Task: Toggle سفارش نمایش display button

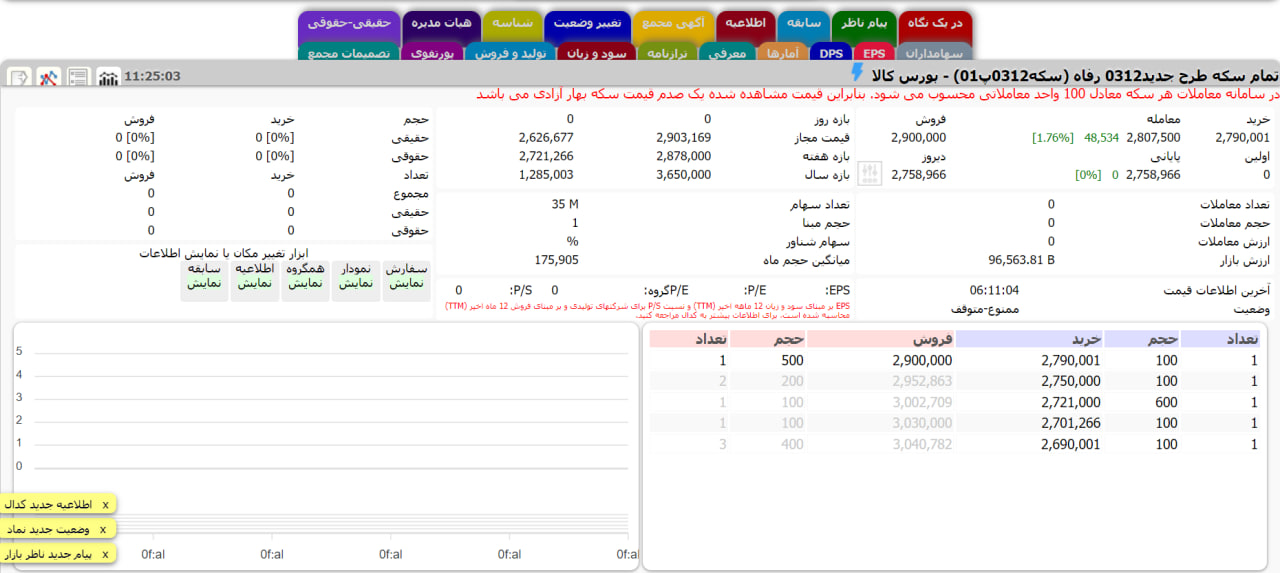Action: click(x=406, y=281)
